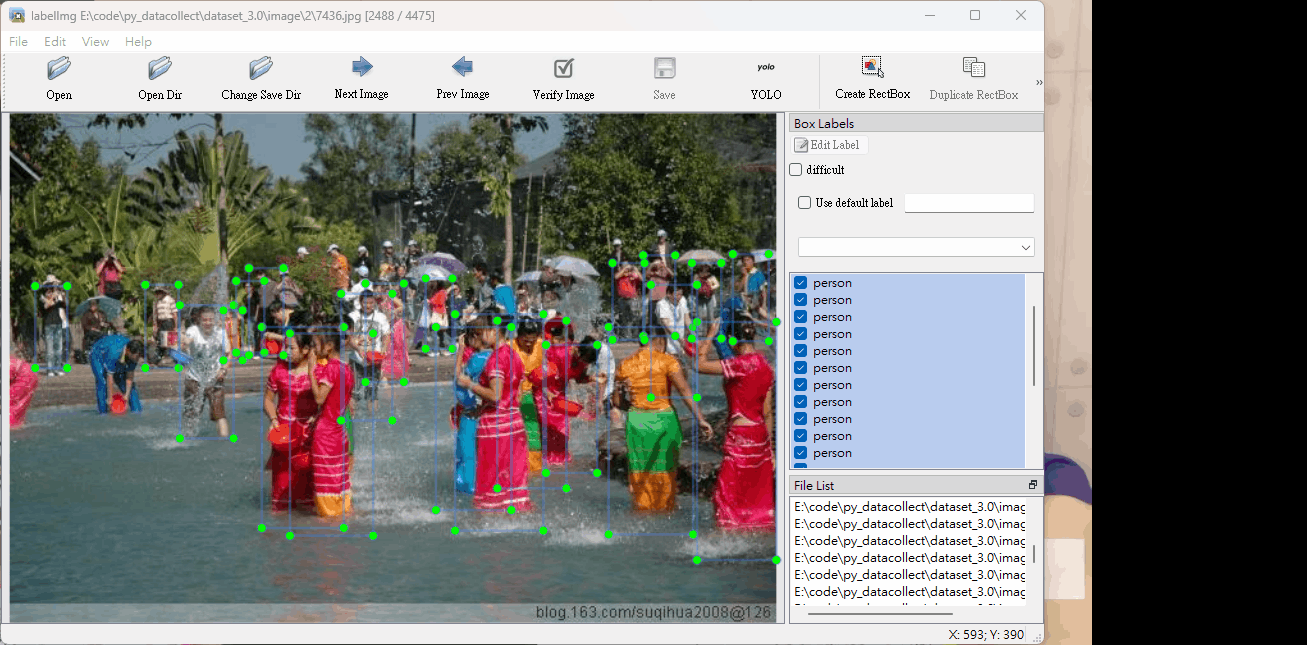Tick the Use default label checkbox

[x=805, y=203]
